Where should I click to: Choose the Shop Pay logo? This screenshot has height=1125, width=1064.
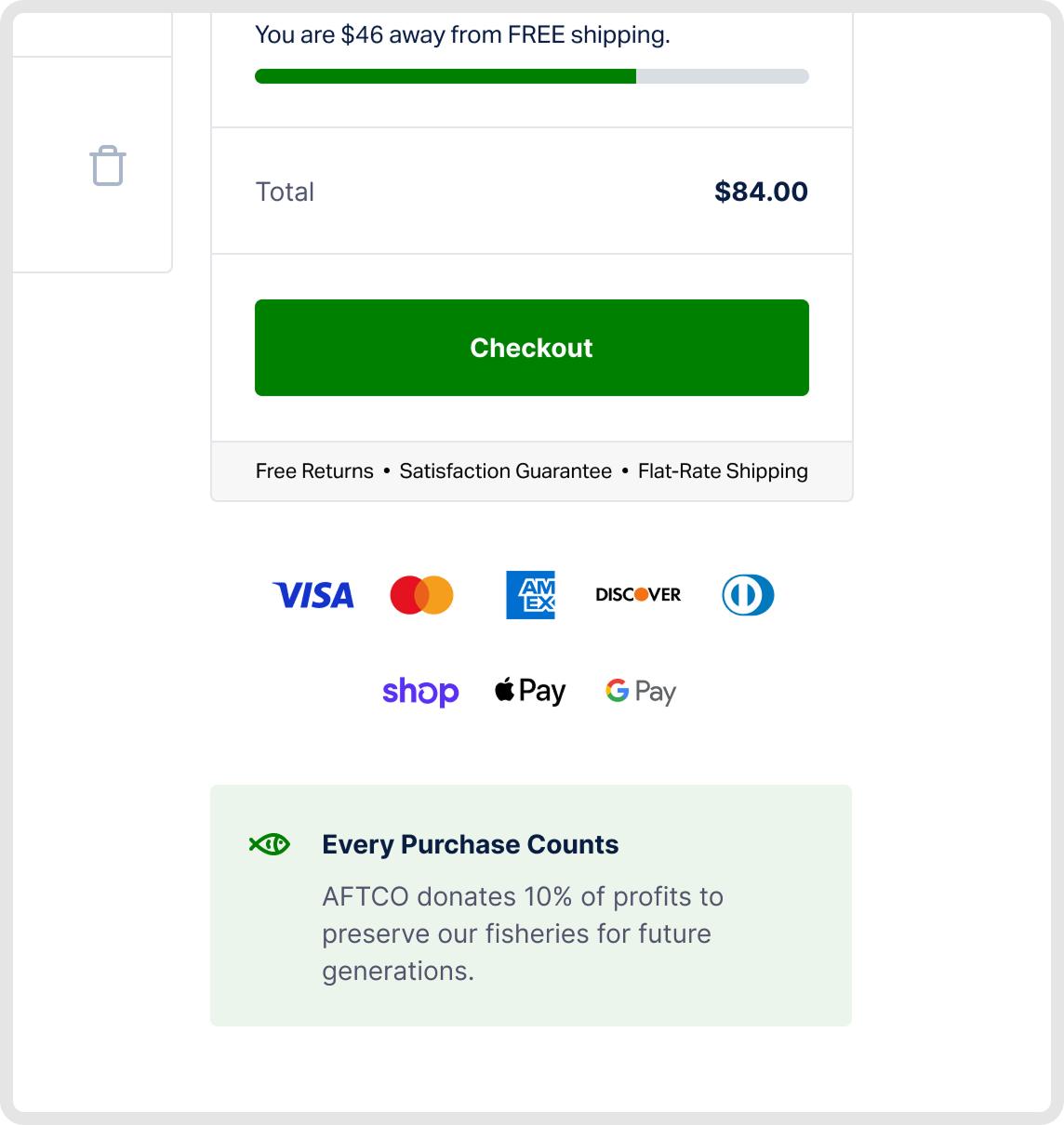coord(420,692)
